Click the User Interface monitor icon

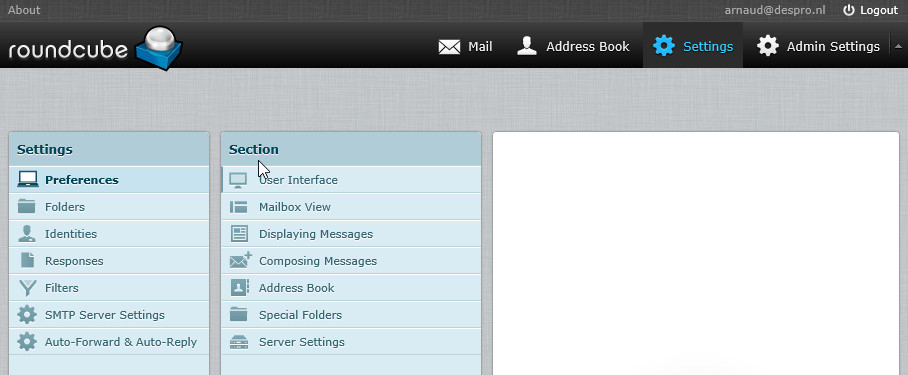click(x=238, y=180)
